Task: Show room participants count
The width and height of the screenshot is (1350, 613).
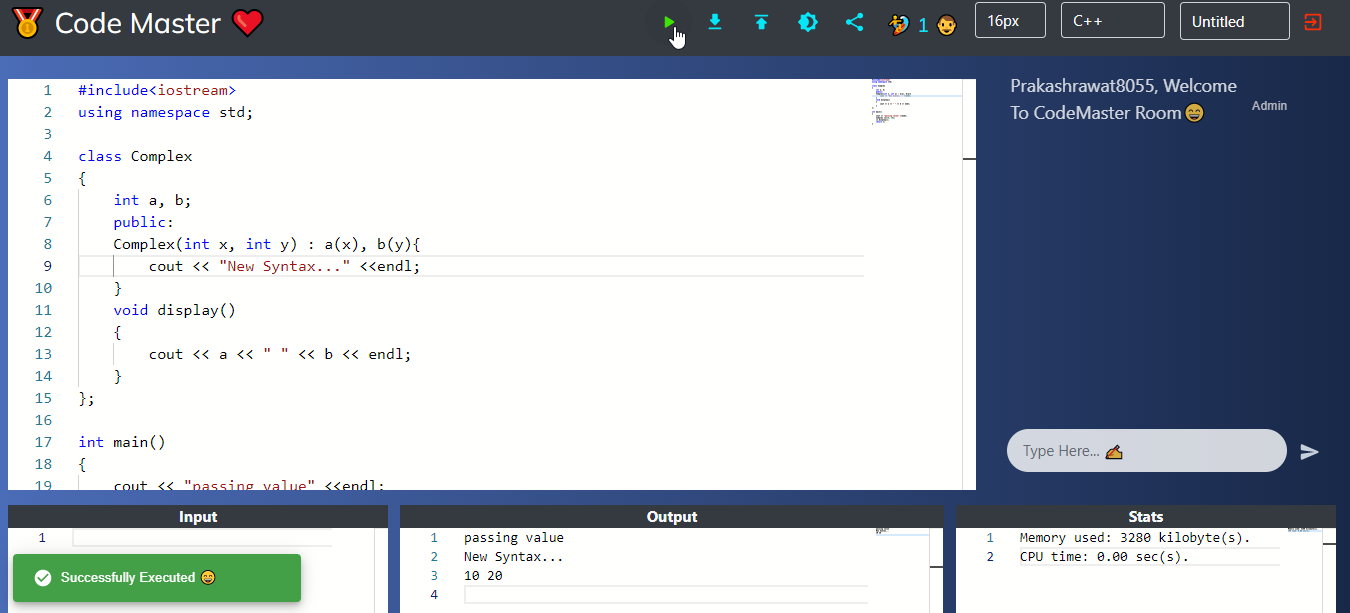Action: point(923,24)
